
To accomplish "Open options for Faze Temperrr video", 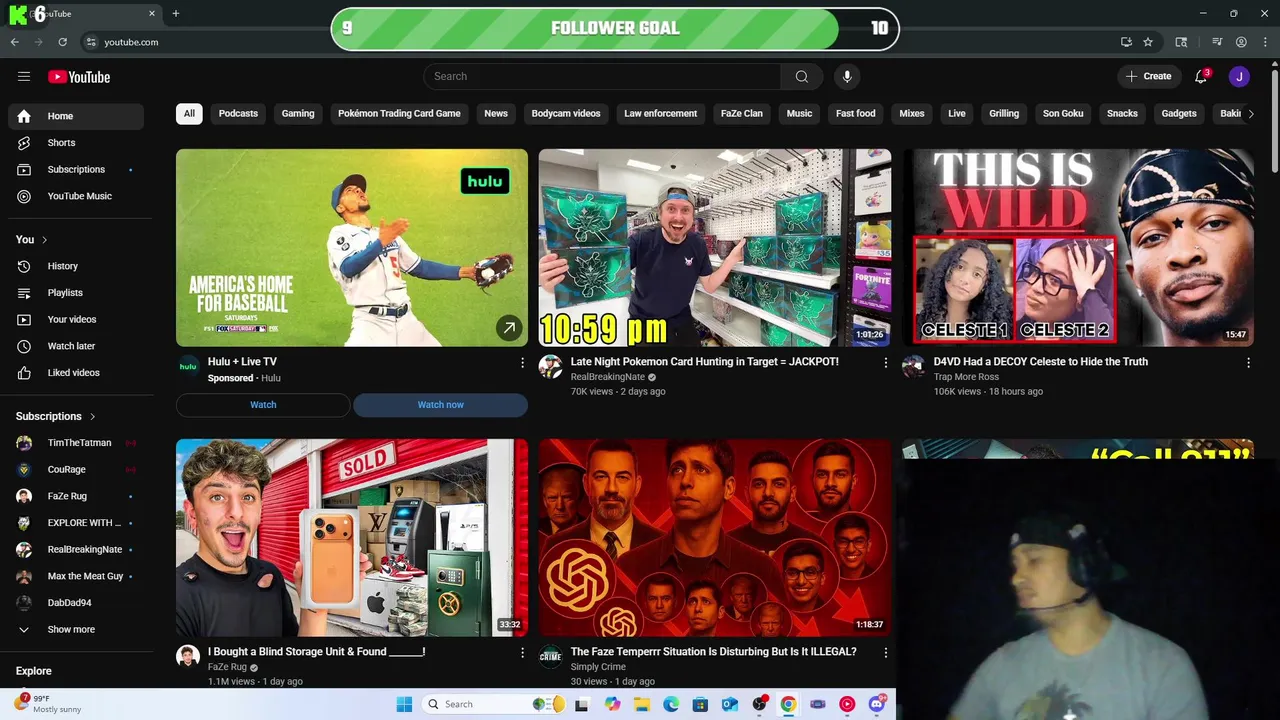I will point(885,652).
